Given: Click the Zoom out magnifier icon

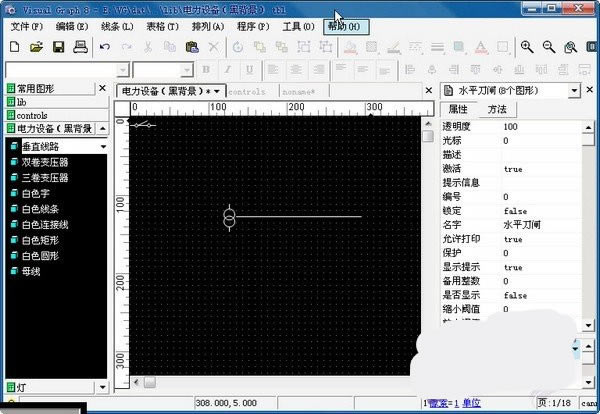Looking at the screenshot, I should coord(549,47).
